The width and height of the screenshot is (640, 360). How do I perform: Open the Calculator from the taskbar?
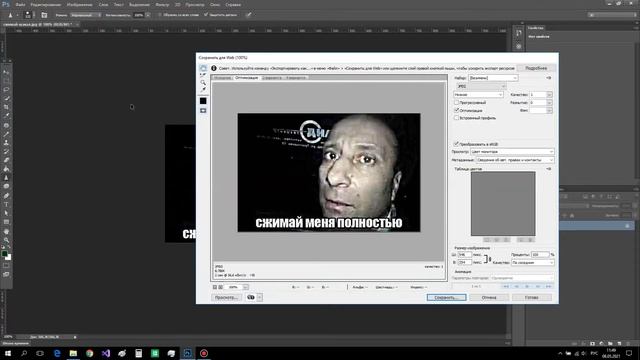(138, 353)
